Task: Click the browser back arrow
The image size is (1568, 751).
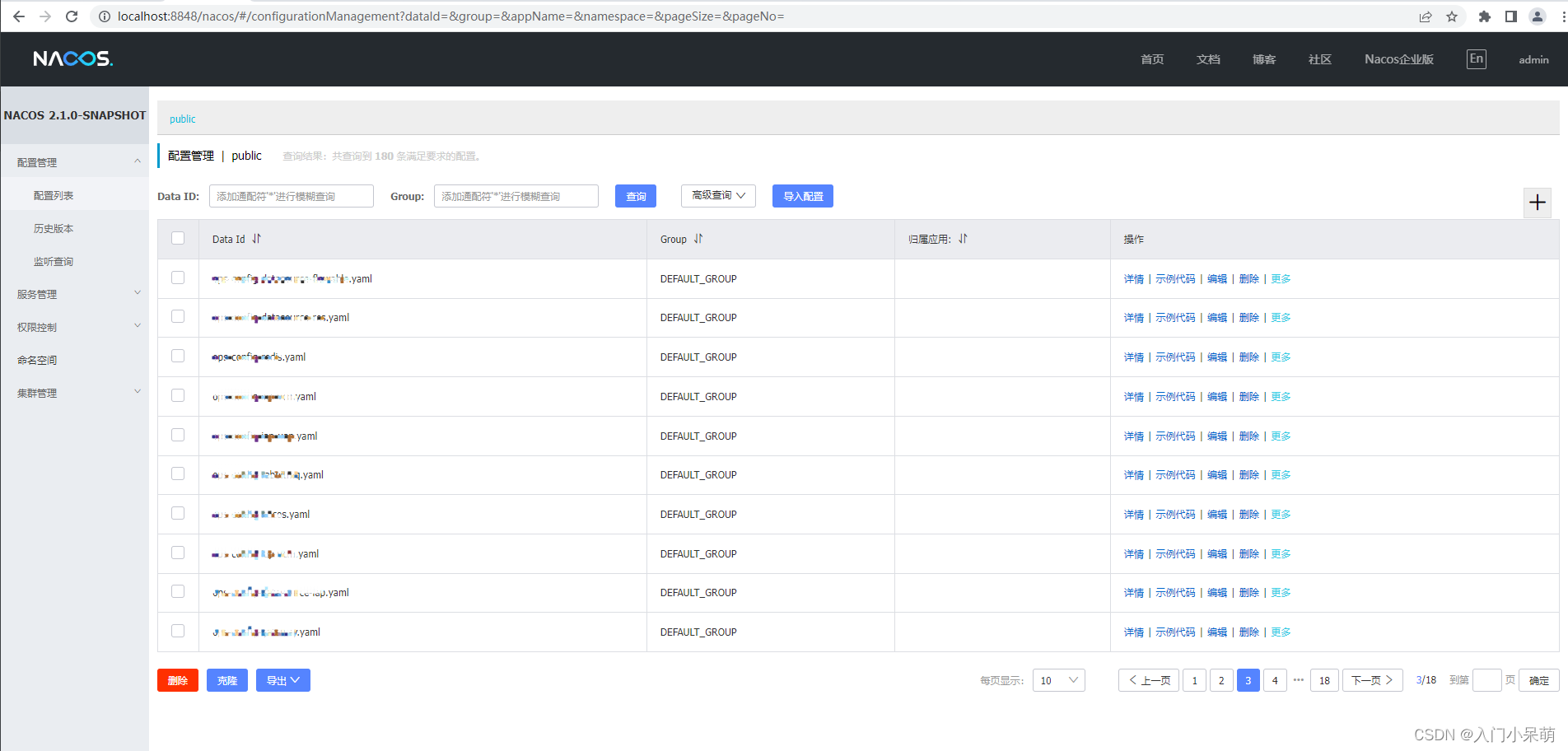Action: (x=19, y=16)
